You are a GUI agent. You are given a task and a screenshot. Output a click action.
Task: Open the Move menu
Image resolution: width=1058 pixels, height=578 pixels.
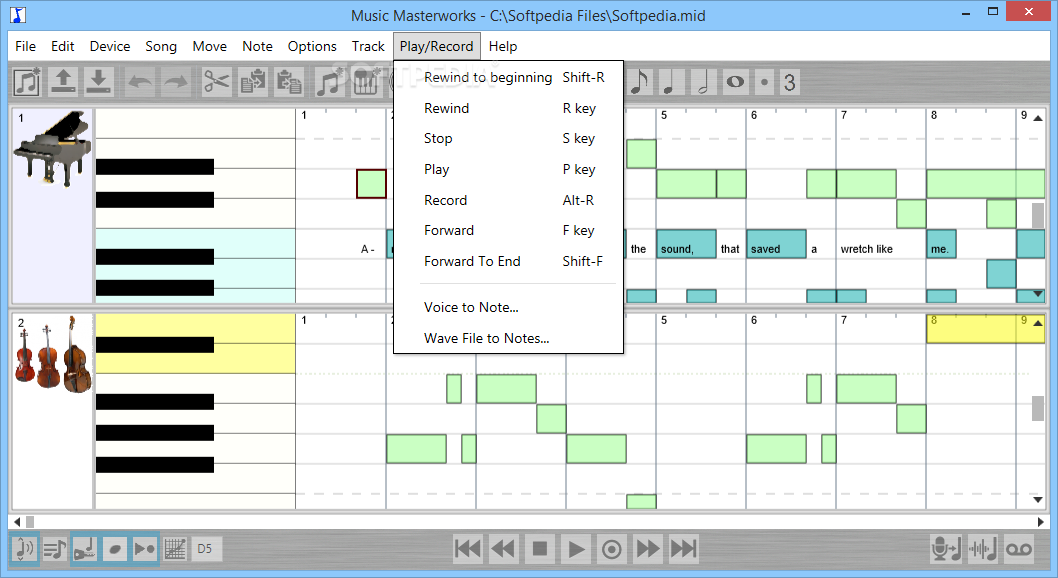[x=210, y=47]
